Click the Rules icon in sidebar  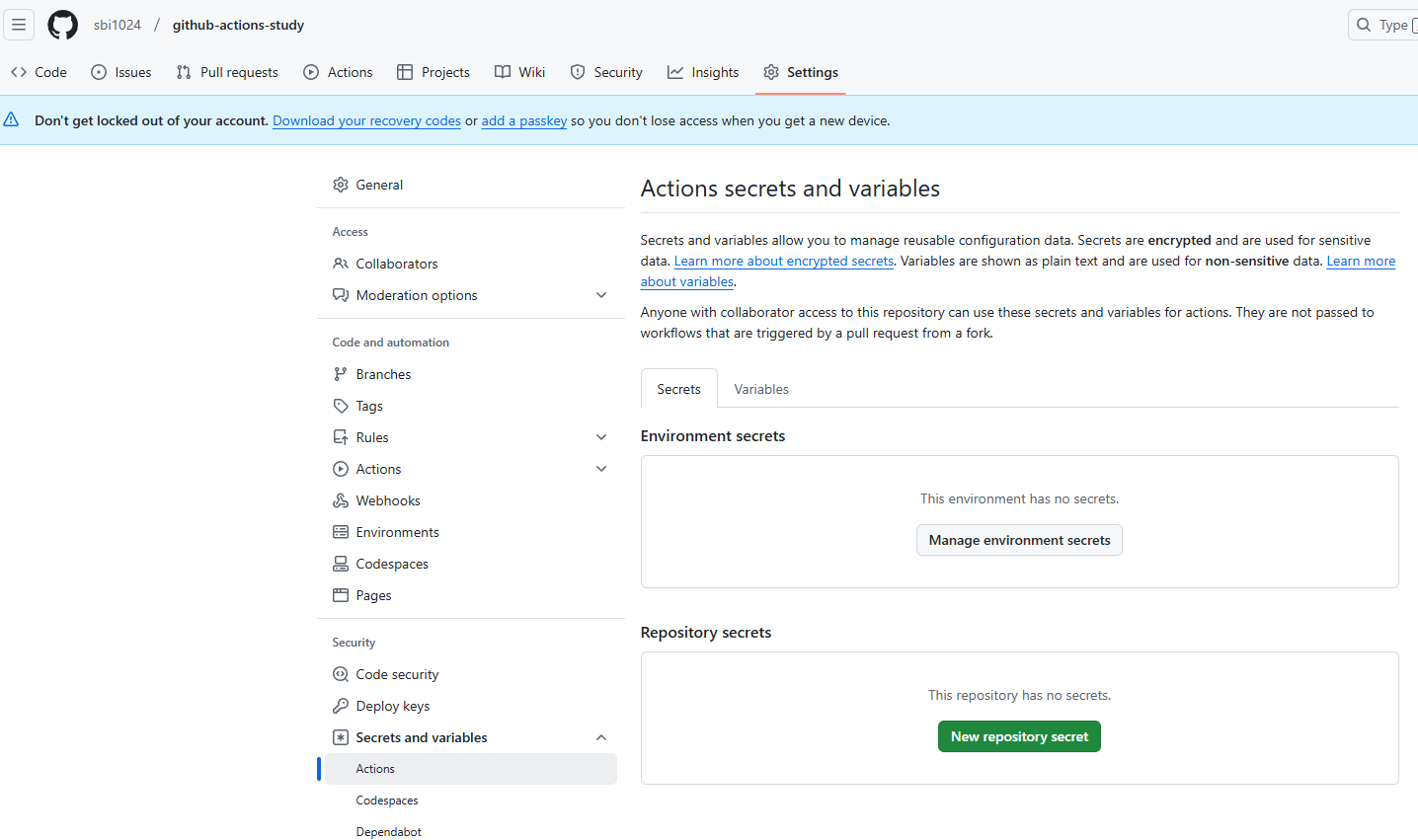point(341,437)
